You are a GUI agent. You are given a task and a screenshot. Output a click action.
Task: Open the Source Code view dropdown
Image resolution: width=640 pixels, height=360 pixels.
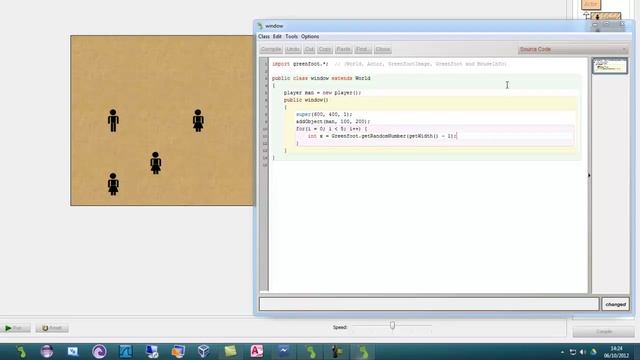(573, 49)
